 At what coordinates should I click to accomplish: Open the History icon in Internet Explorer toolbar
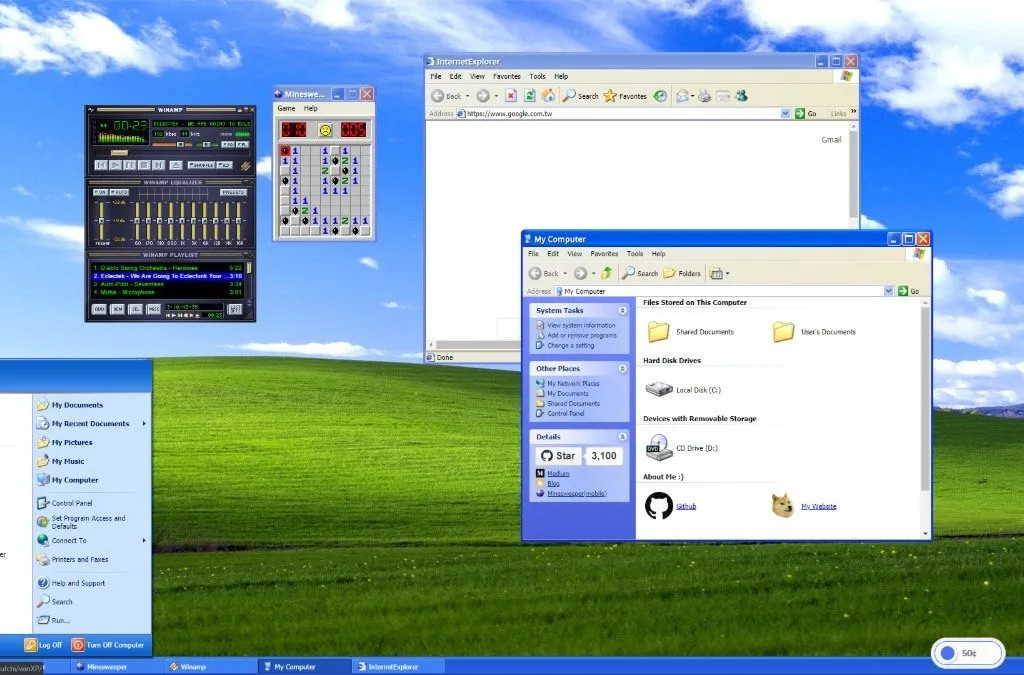(660, 96)
